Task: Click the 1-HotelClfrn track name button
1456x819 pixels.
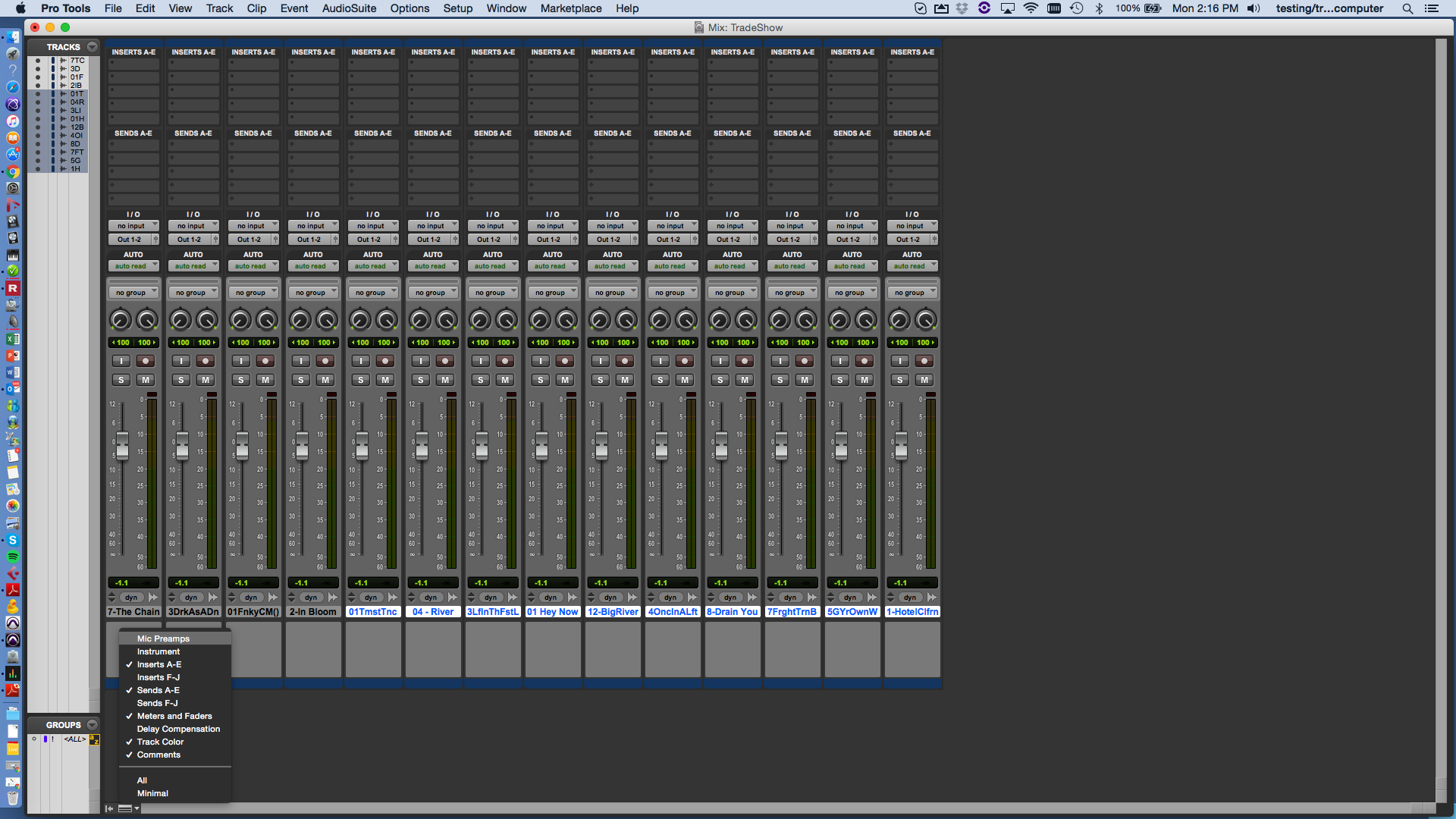Action: [912, 612]
